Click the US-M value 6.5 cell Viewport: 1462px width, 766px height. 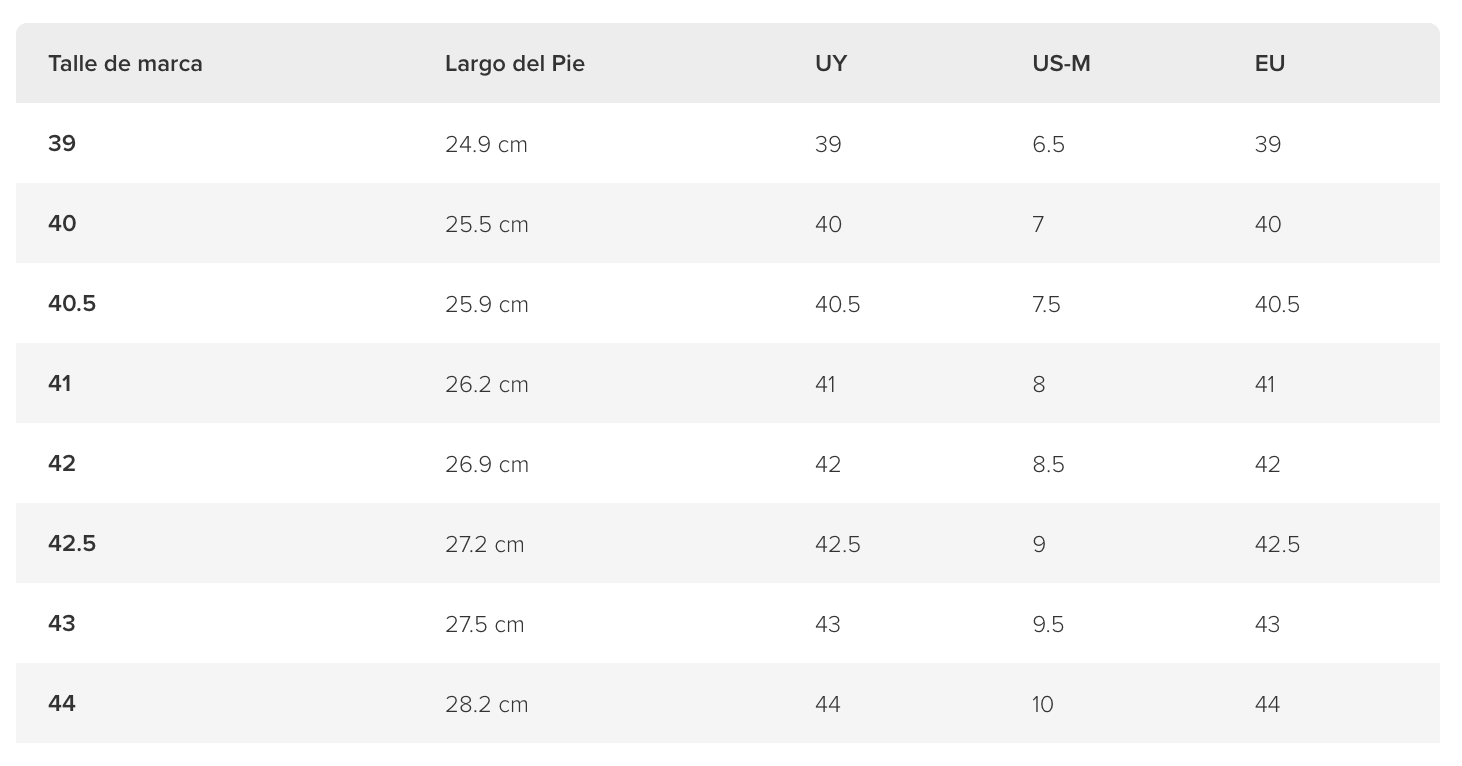coord(1048,145)
